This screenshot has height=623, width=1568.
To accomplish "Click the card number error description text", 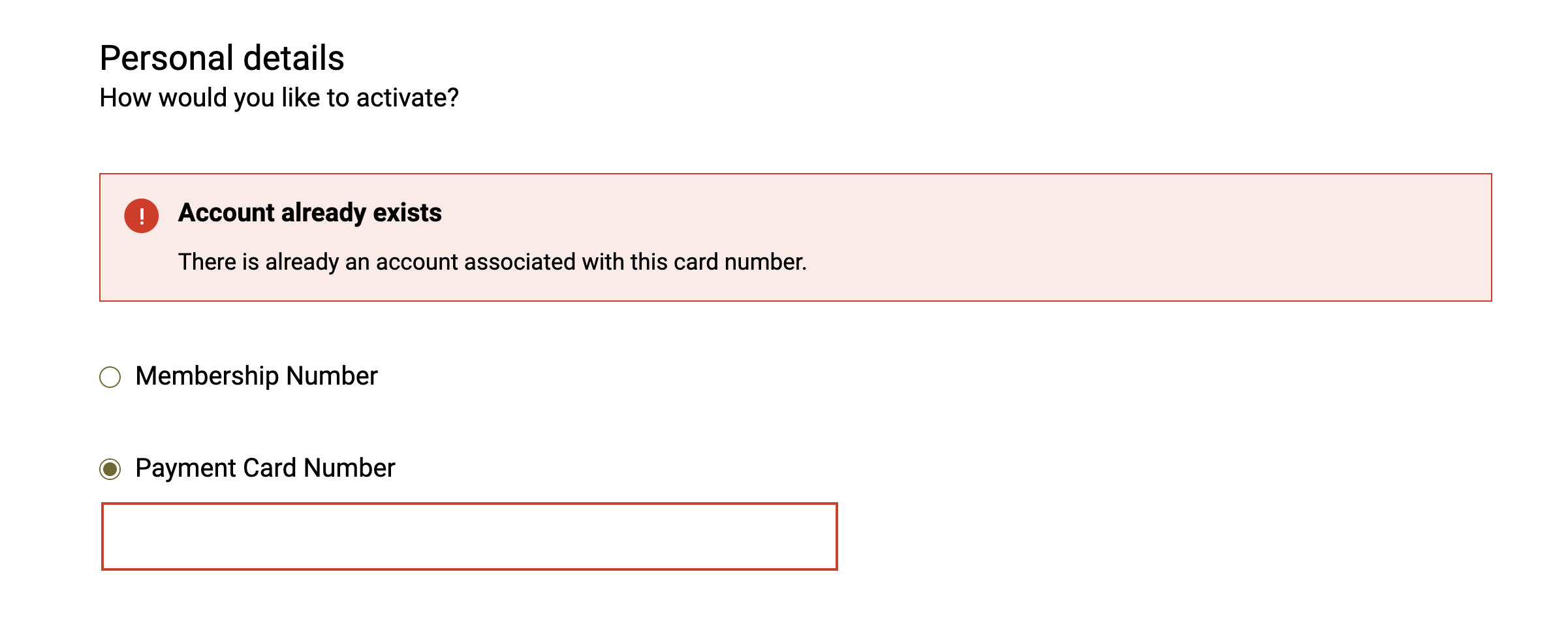I will click(x=492, y=262).
